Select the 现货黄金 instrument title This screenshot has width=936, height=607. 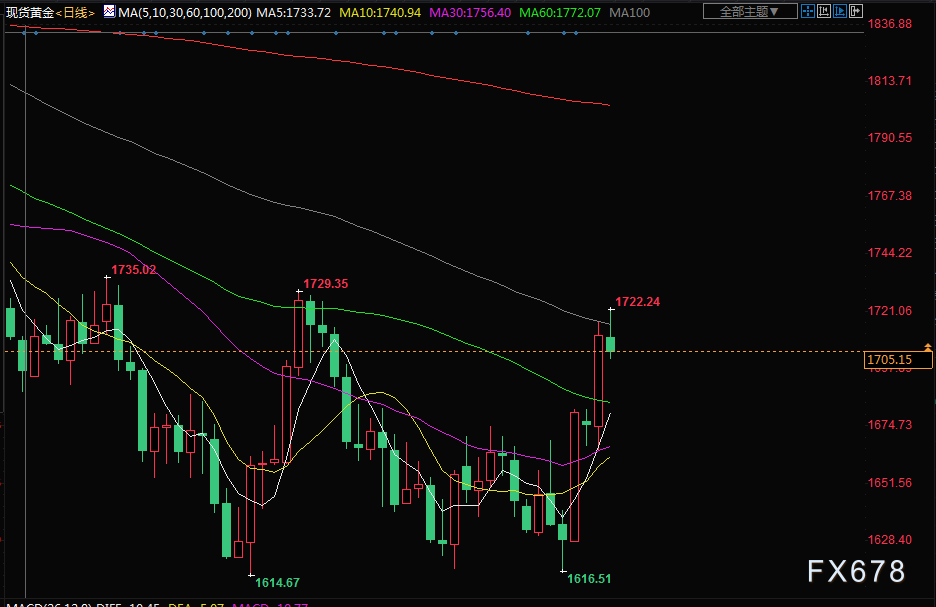[30, 13]
